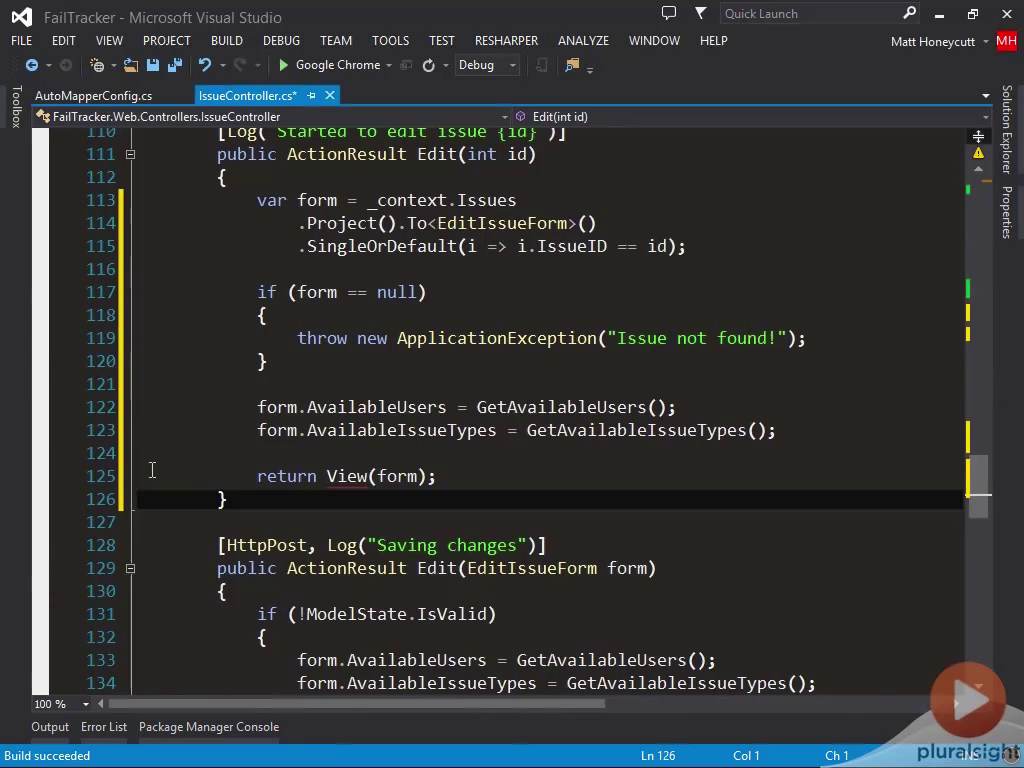Click the vertical scrollbar up arrow
Viewport: 1024px width, 768px height.
click(978, 169)
